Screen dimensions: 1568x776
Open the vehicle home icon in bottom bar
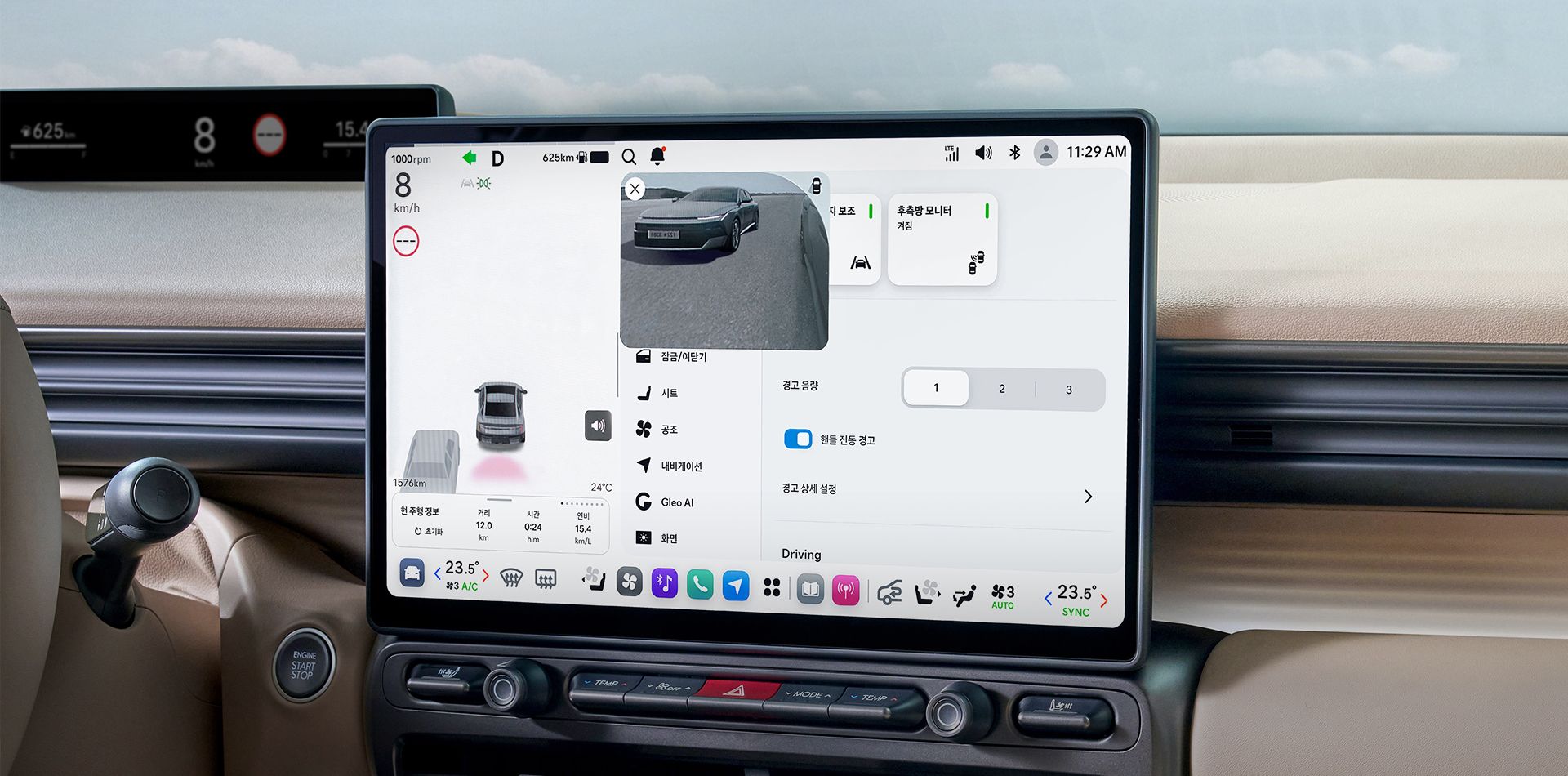[x=412, y=573]
